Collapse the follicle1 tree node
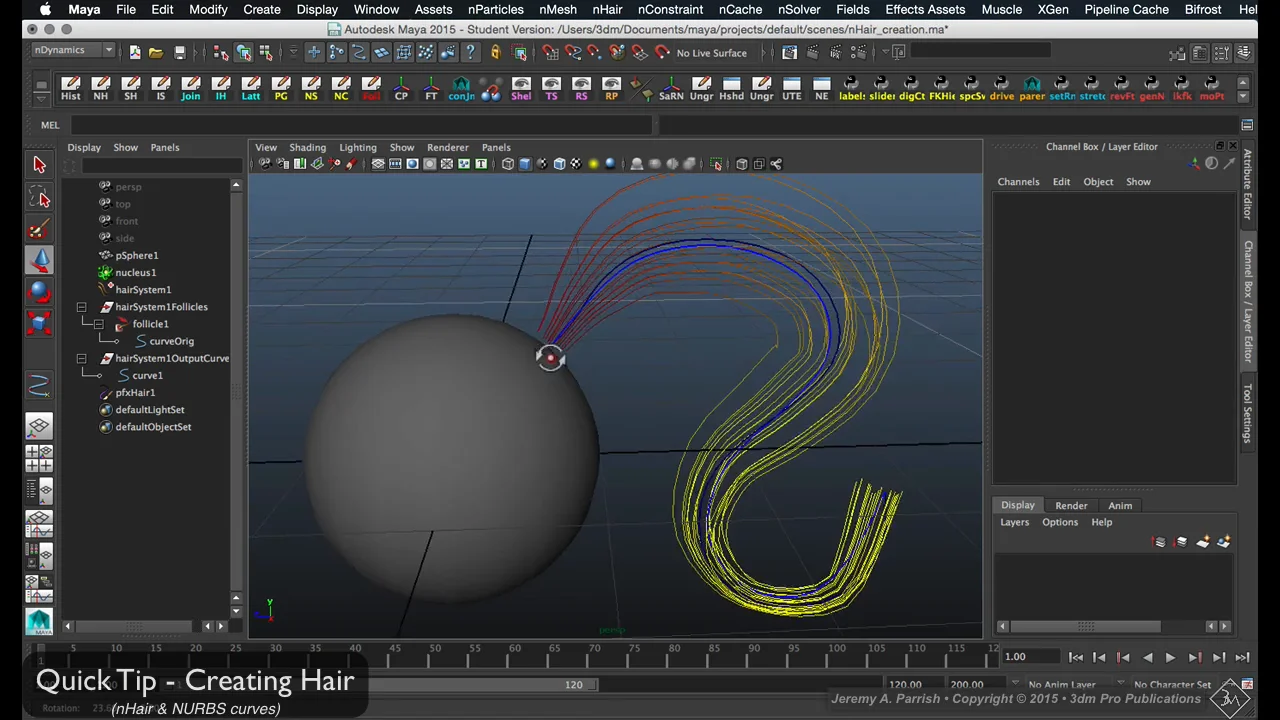The height and width of the screenshot is (720, 1280). [x=98, y=324]
